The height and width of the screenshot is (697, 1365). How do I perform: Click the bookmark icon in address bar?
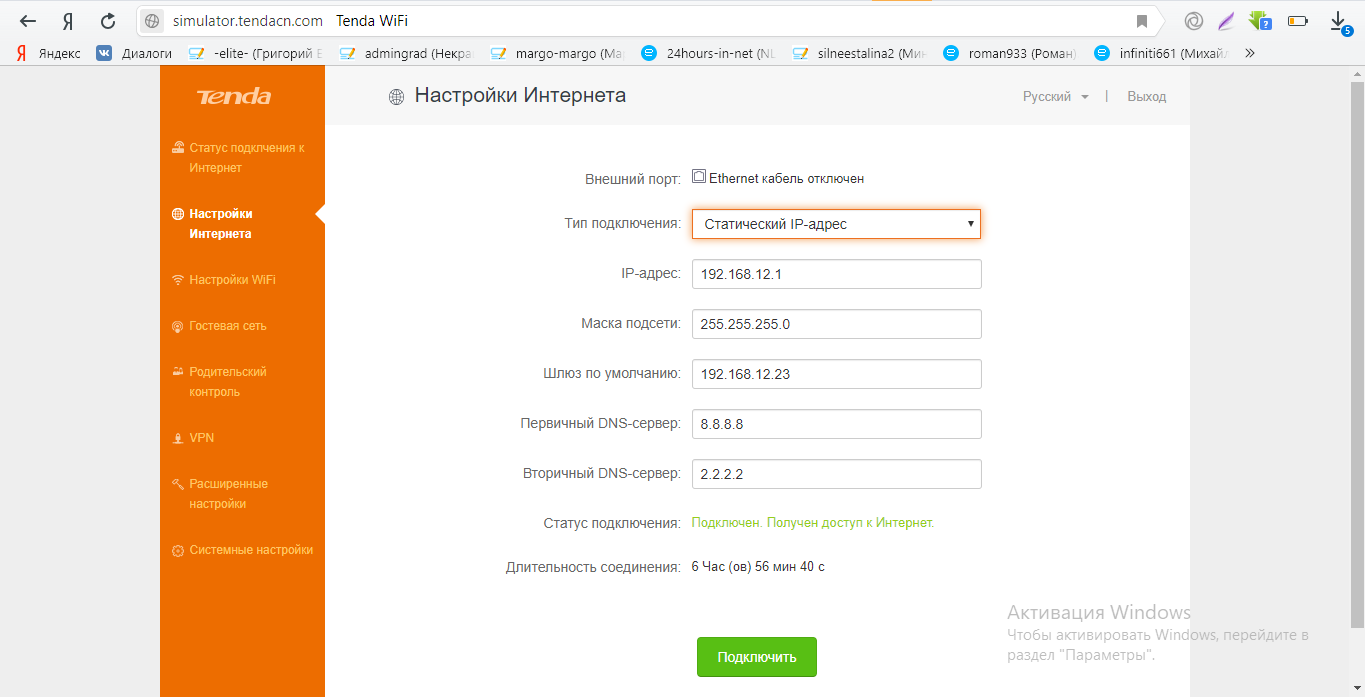[x=1142, y=21]
